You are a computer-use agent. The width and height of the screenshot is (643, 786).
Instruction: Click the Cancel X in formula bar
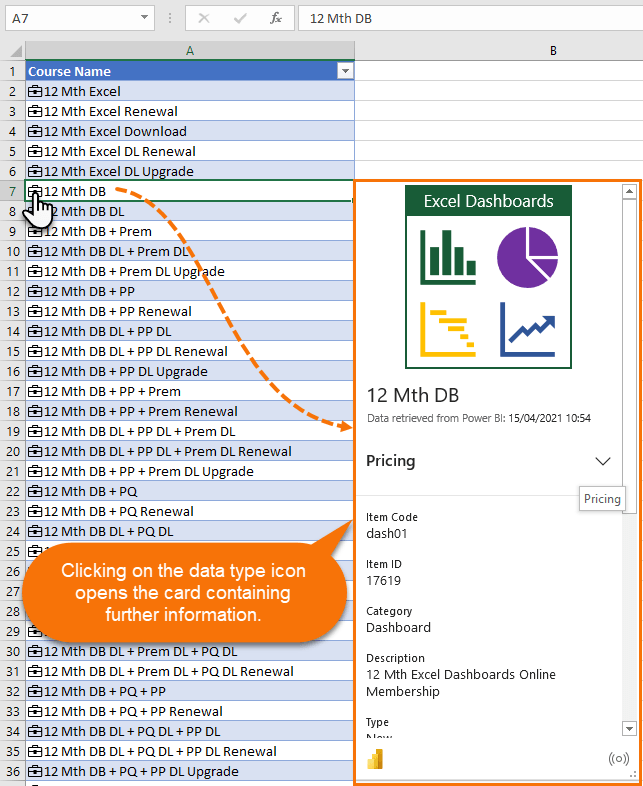click(x=203, y=19)
